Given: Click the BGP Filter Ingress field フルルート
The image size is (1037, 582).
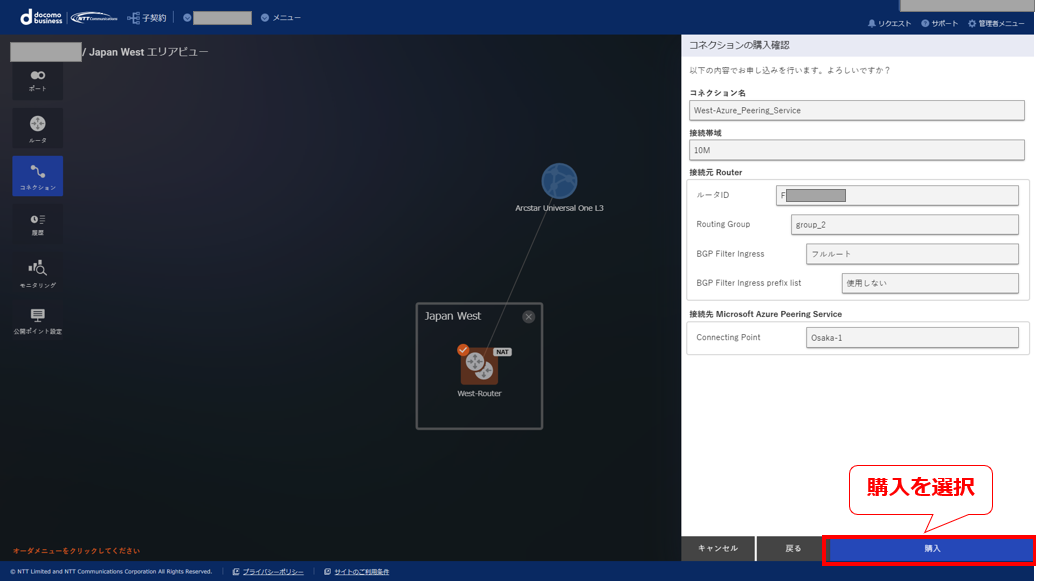Looking at the screenshot, I should click(912, 254).
